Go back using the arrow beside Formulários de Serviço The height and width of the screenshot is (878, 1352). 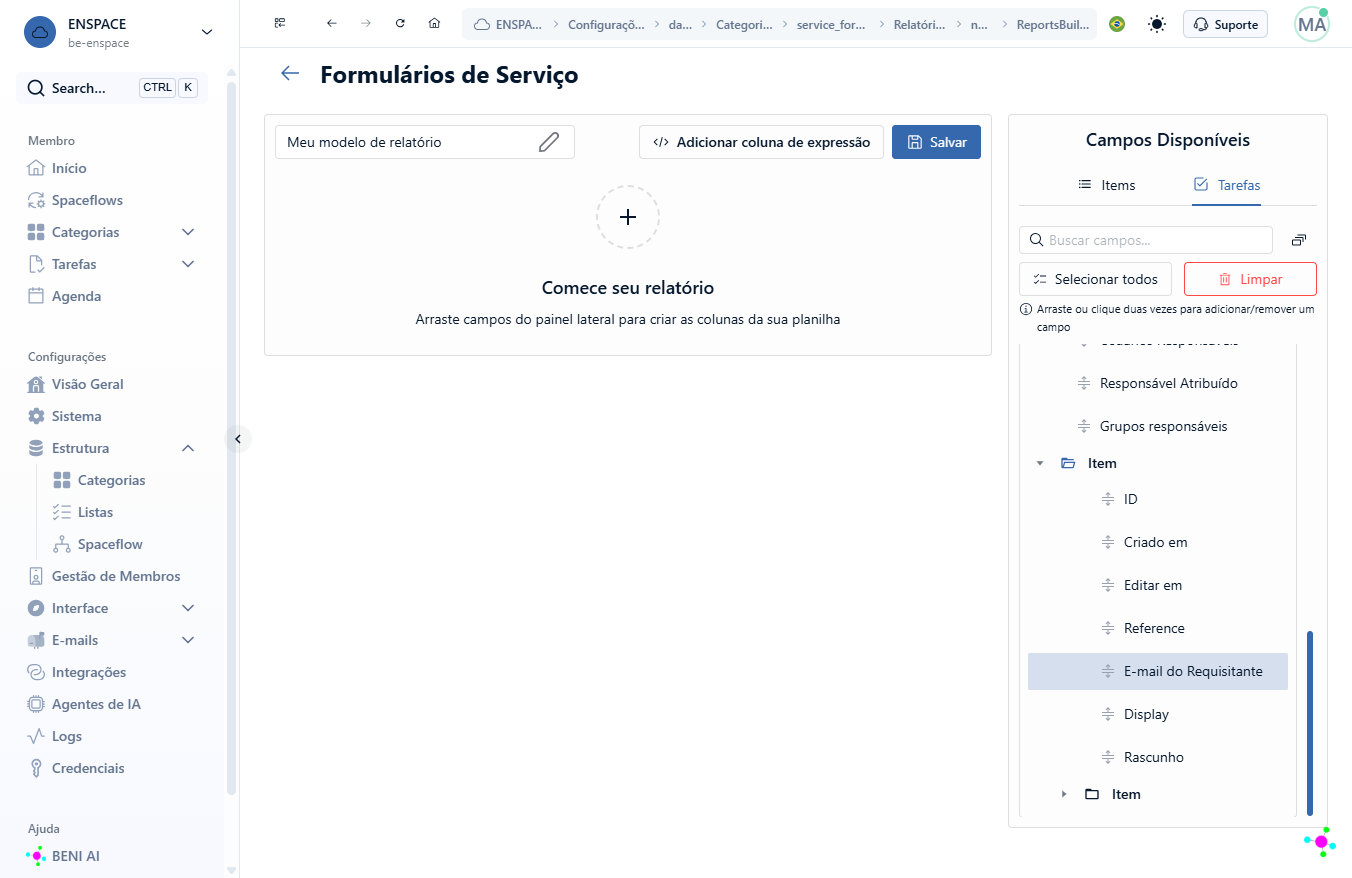[x=290, y=74]
